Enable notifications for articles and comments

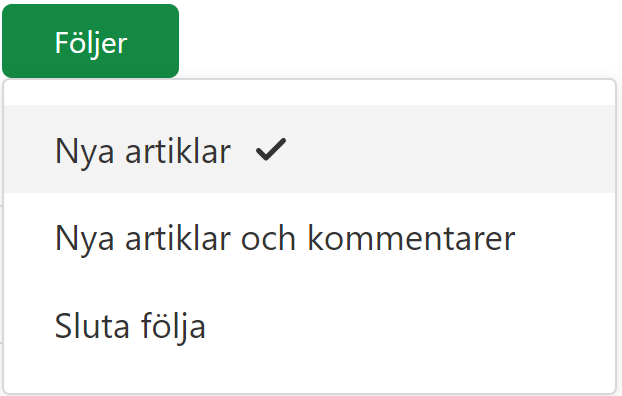pos(309,237)
